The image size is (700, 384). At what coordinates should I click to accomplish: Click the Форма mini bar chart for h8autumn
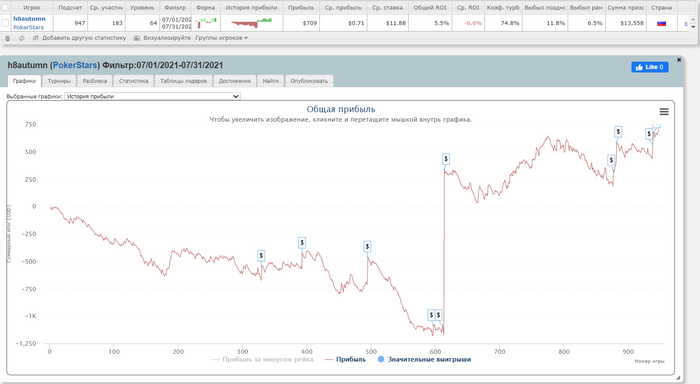click(207, 23)
